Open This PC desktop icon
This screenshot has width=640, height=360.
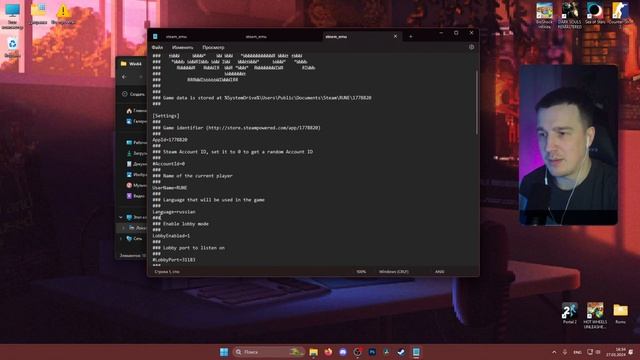click(12, 16)
